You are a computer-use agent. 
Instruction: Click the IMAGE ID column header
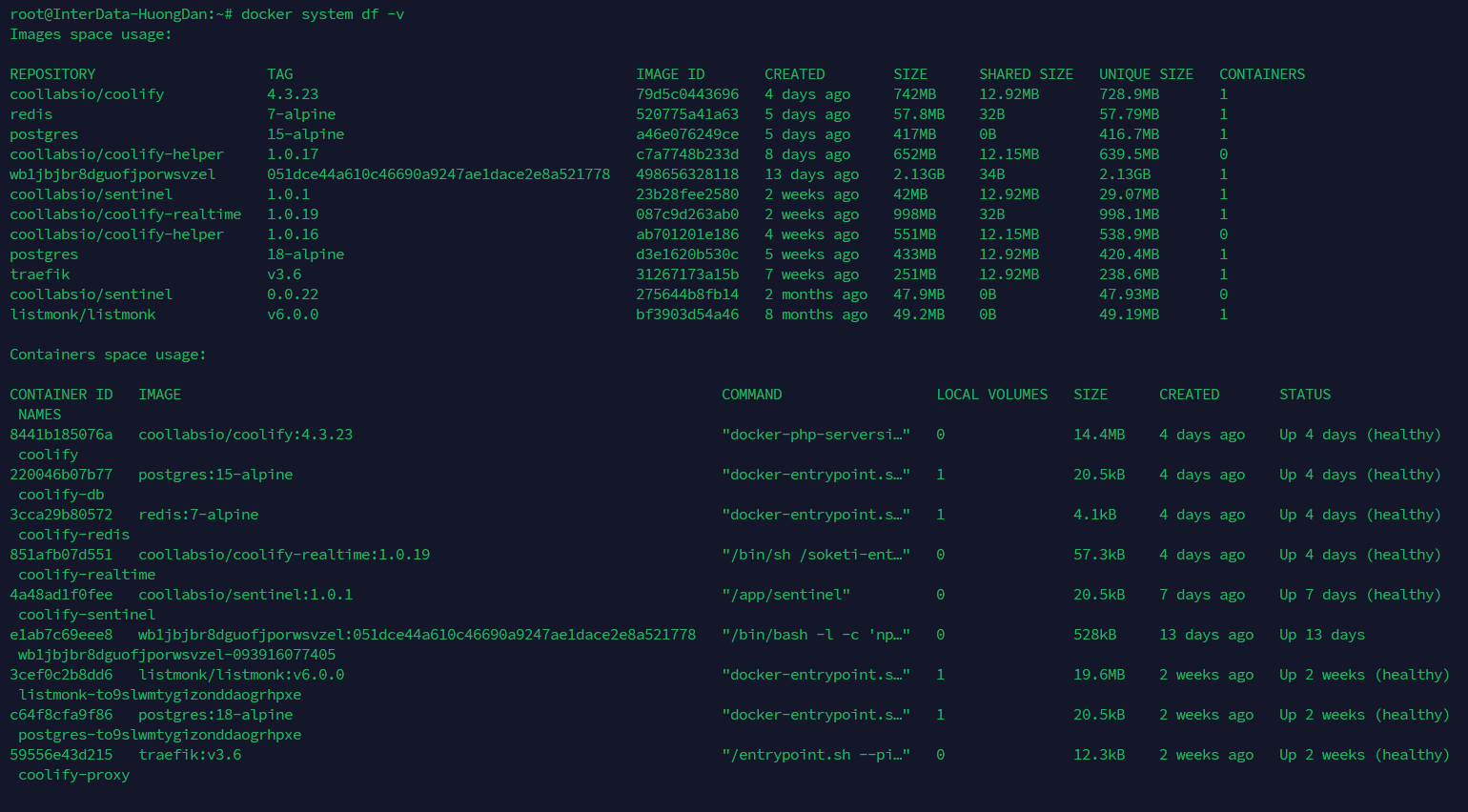670,74
